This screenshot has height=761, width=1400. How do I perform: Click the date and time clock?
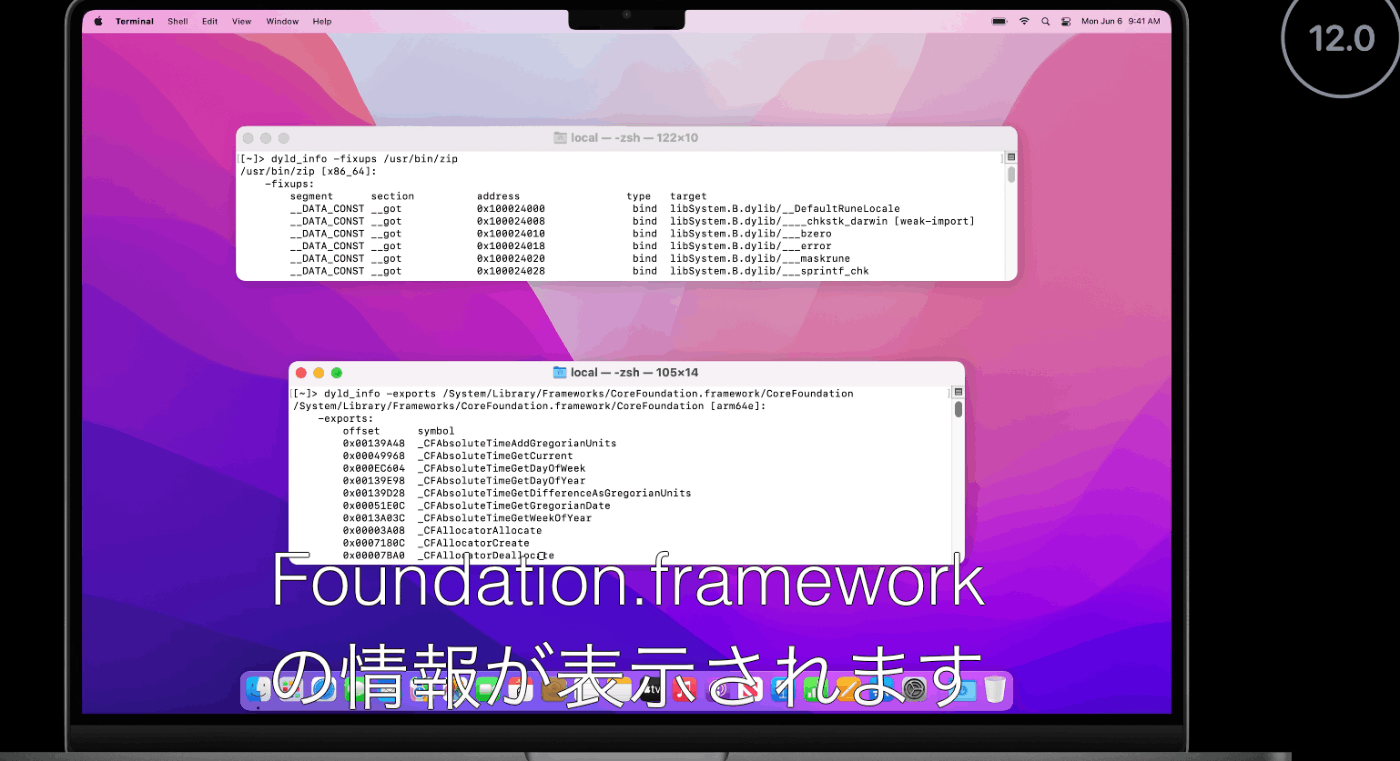point(1121,21)
